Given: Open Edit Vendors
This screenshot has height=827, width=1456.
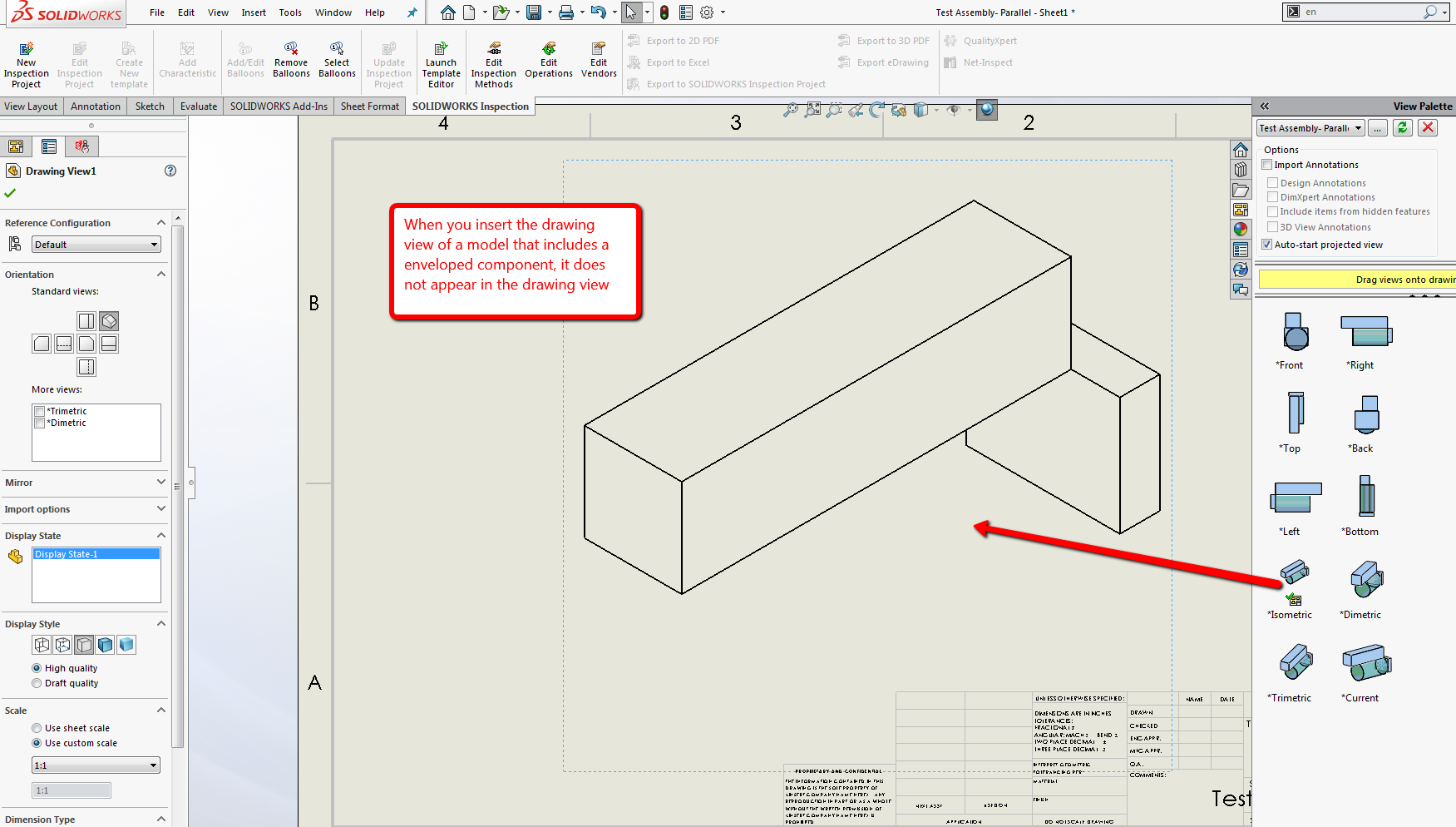Looking at the screenshot, I should (x=599, y=59).
